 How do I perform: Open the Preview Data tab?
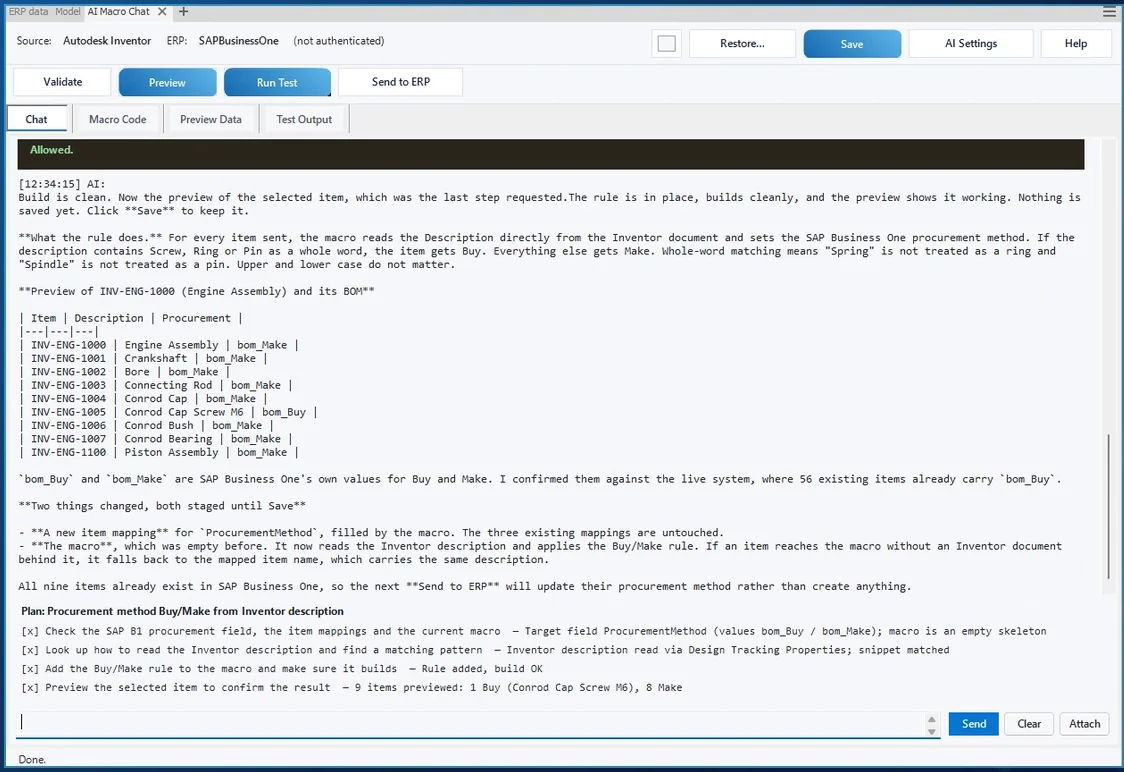[211, 119]
